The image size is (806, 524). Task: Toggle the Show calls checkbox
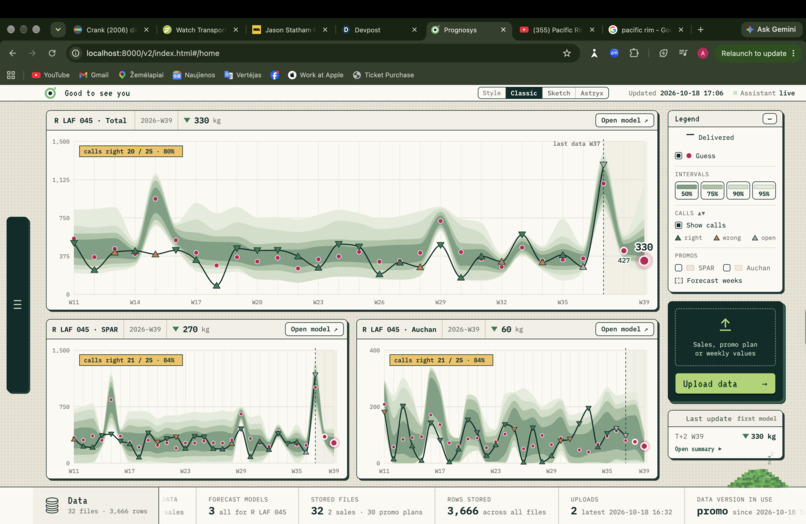[679, 225]
